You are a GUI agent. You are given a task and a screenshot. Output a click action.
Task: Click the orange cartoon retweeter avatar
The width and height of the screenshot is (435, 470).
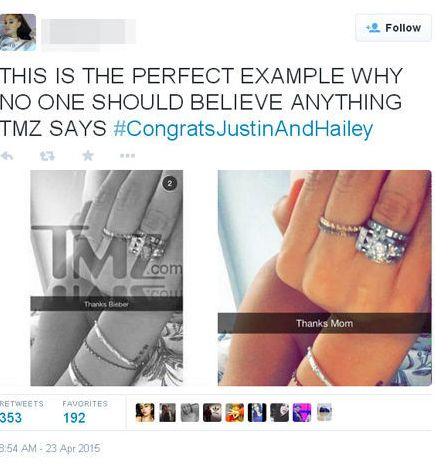(234, 412)
